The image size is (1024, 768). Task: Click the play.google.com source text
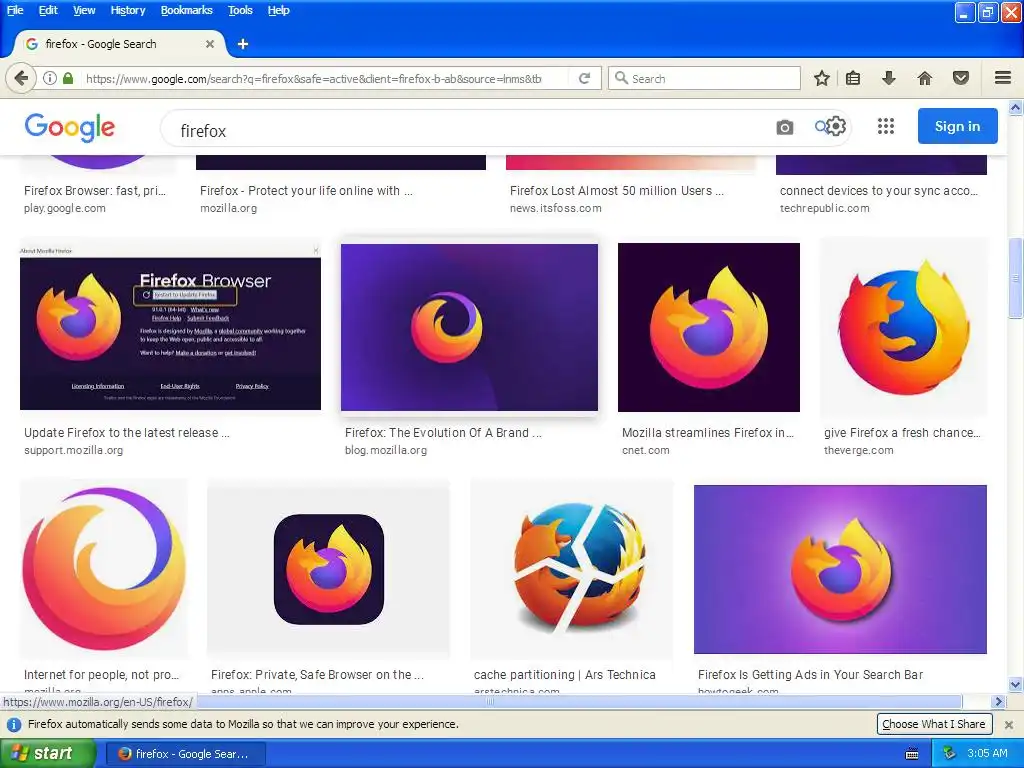coord(65,208)
